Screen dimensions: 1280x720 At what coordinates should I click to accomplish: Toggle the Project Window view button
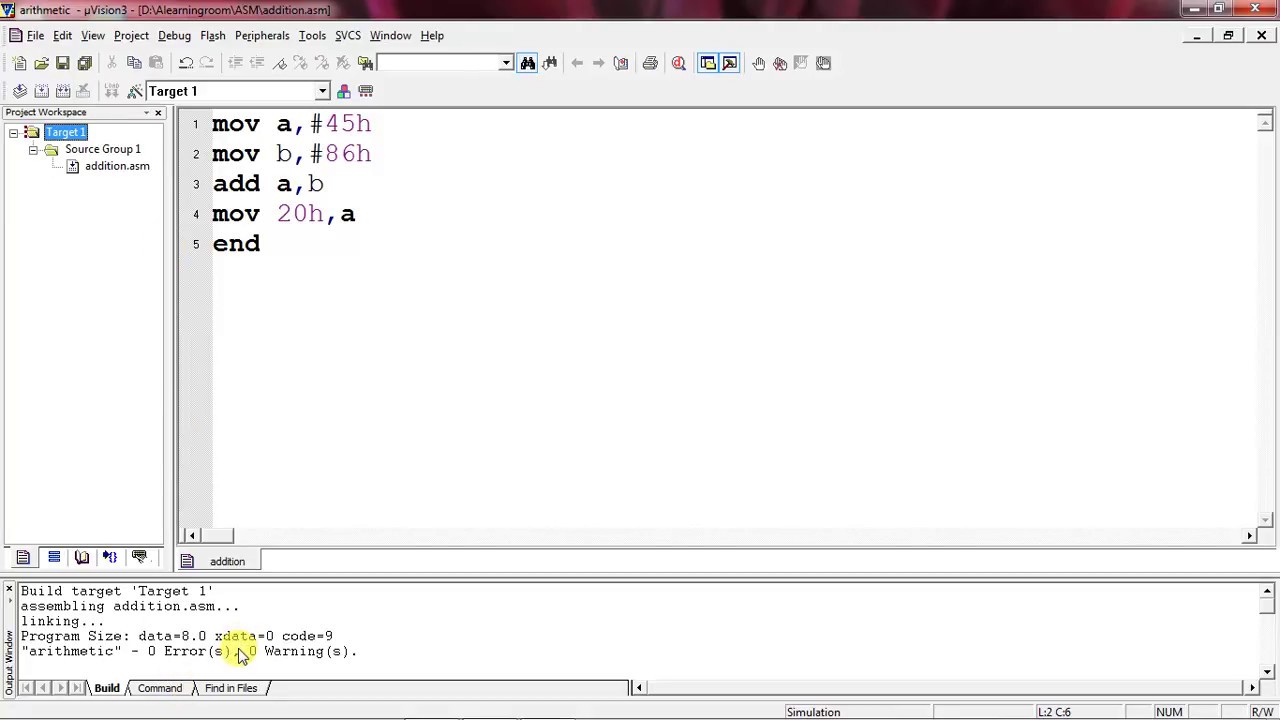coord(708,63)
